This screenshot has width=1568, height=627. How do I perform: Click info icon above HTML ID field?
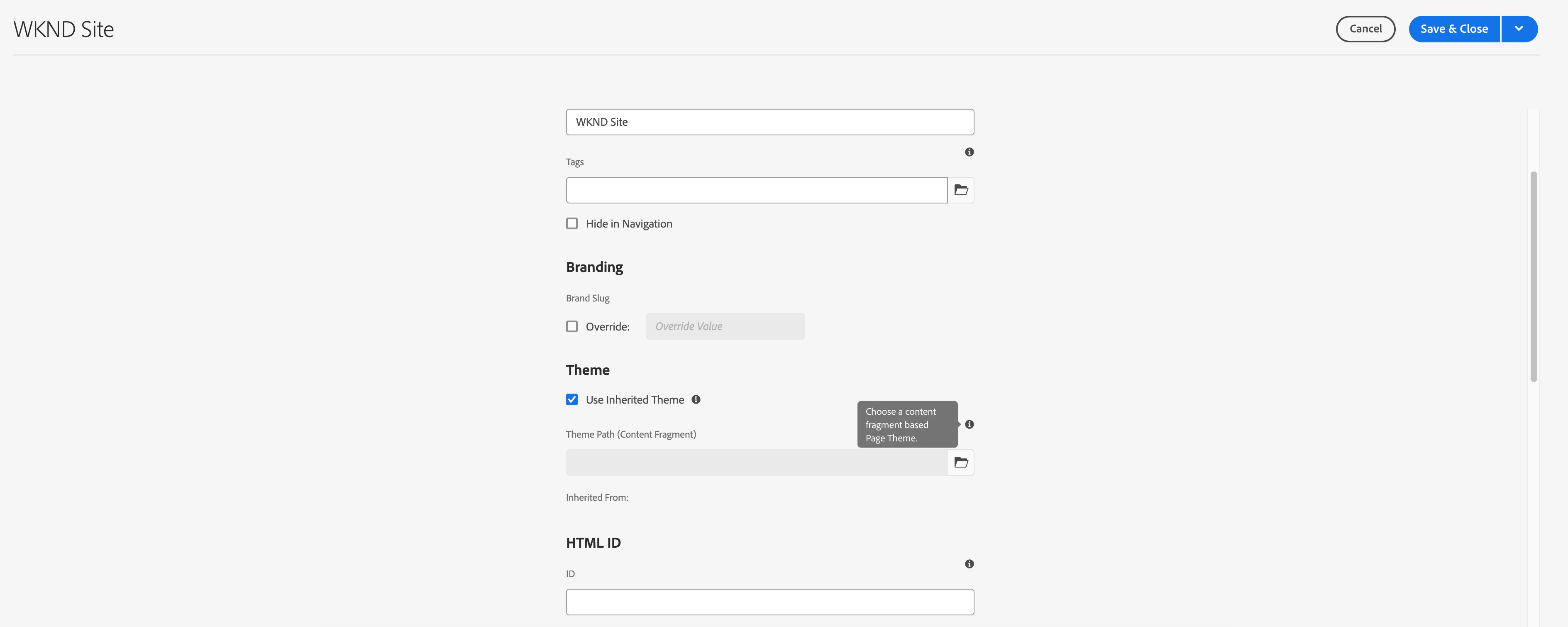tap(969, 564)
